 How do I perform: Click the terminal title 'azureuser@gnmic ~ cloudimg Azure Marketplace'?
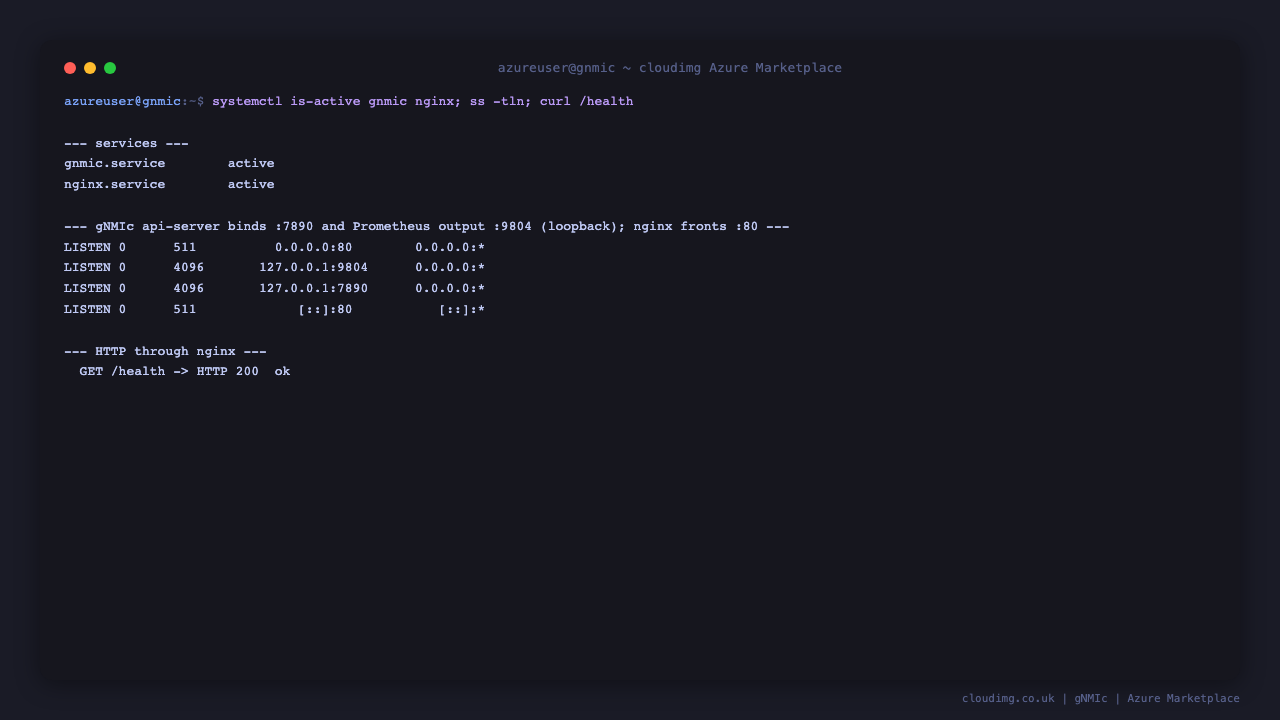click(x=670, y=68)
